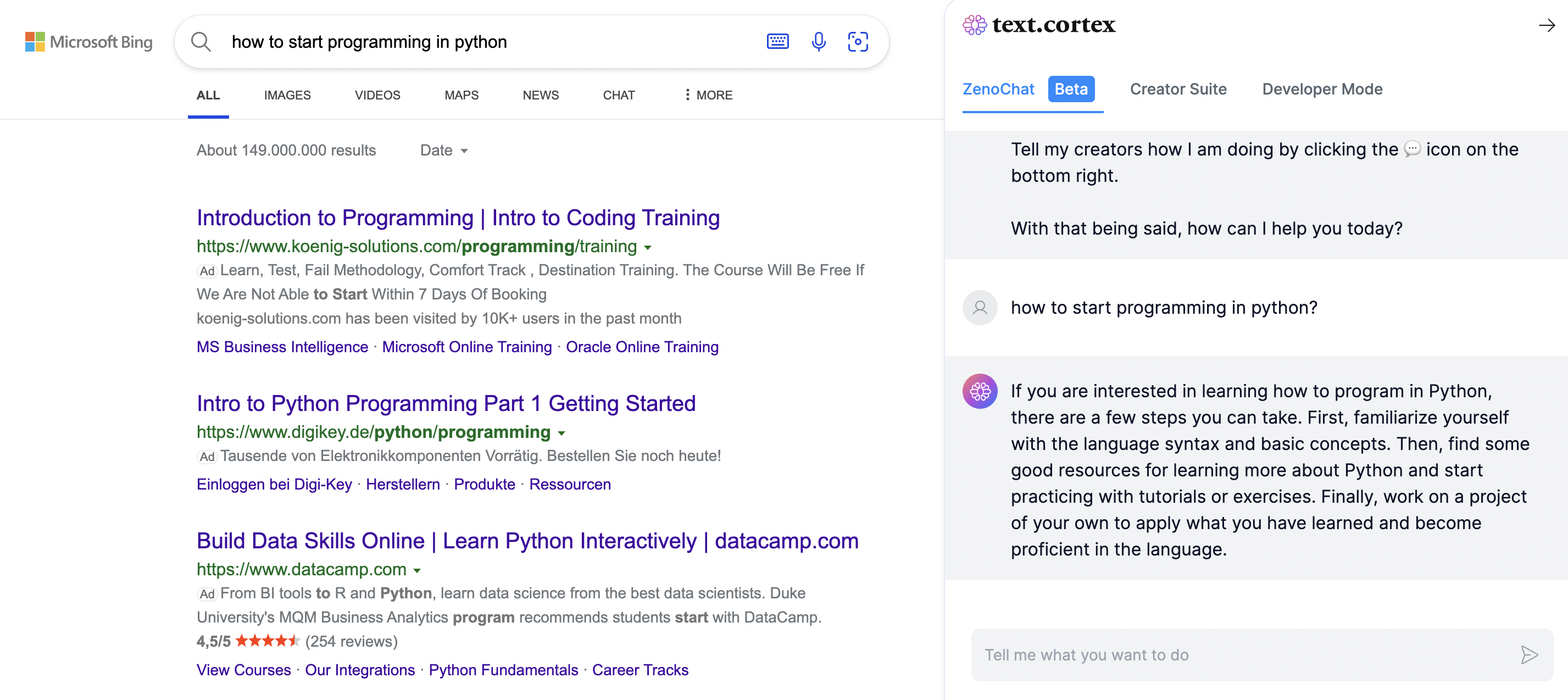Open the CHAT tab in Bing
The image size is (1568, 700).
[619, 95]
